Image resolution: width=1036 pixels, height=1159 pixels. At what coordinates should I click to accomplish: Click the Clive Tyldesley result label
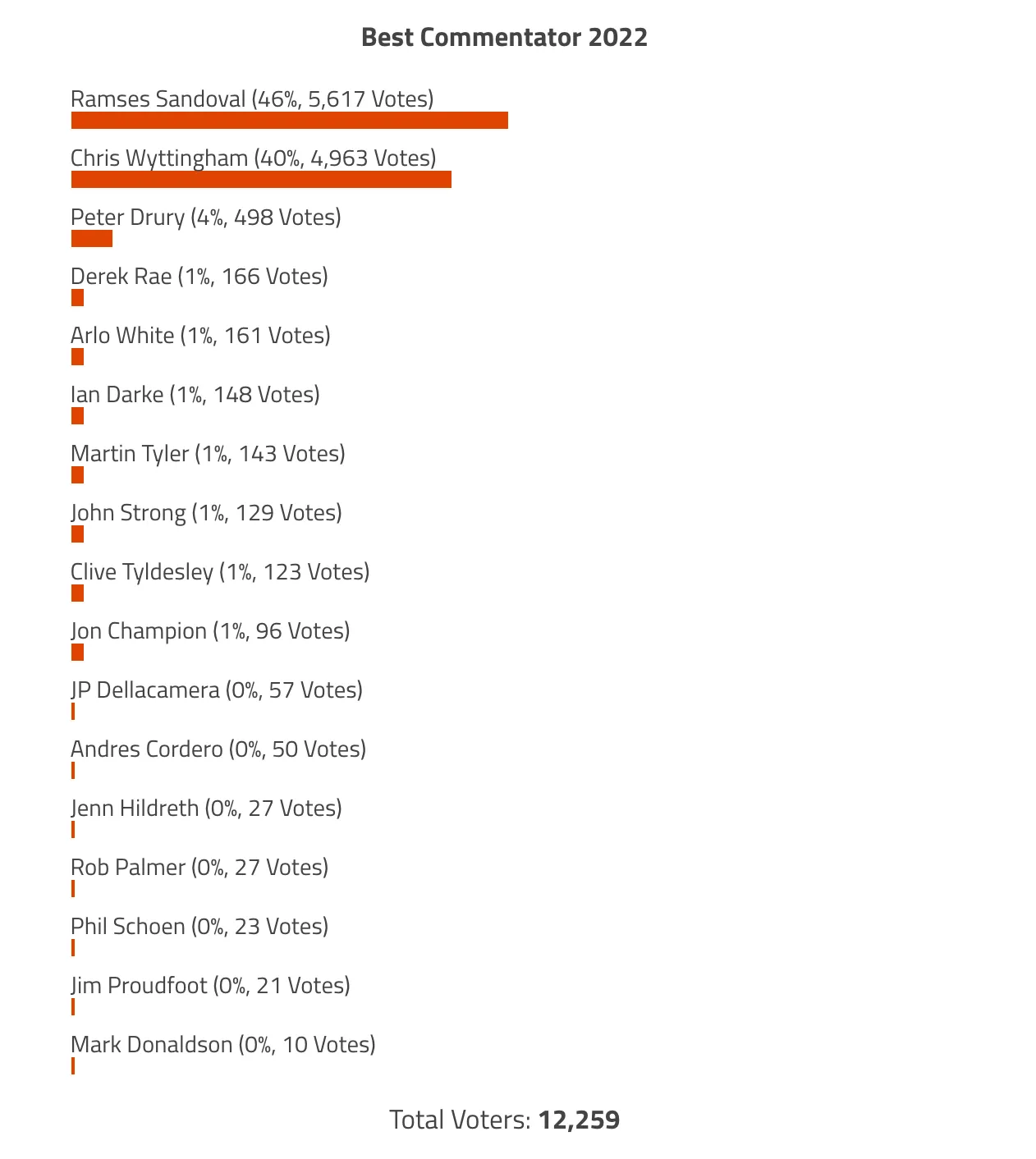[220, 572]
